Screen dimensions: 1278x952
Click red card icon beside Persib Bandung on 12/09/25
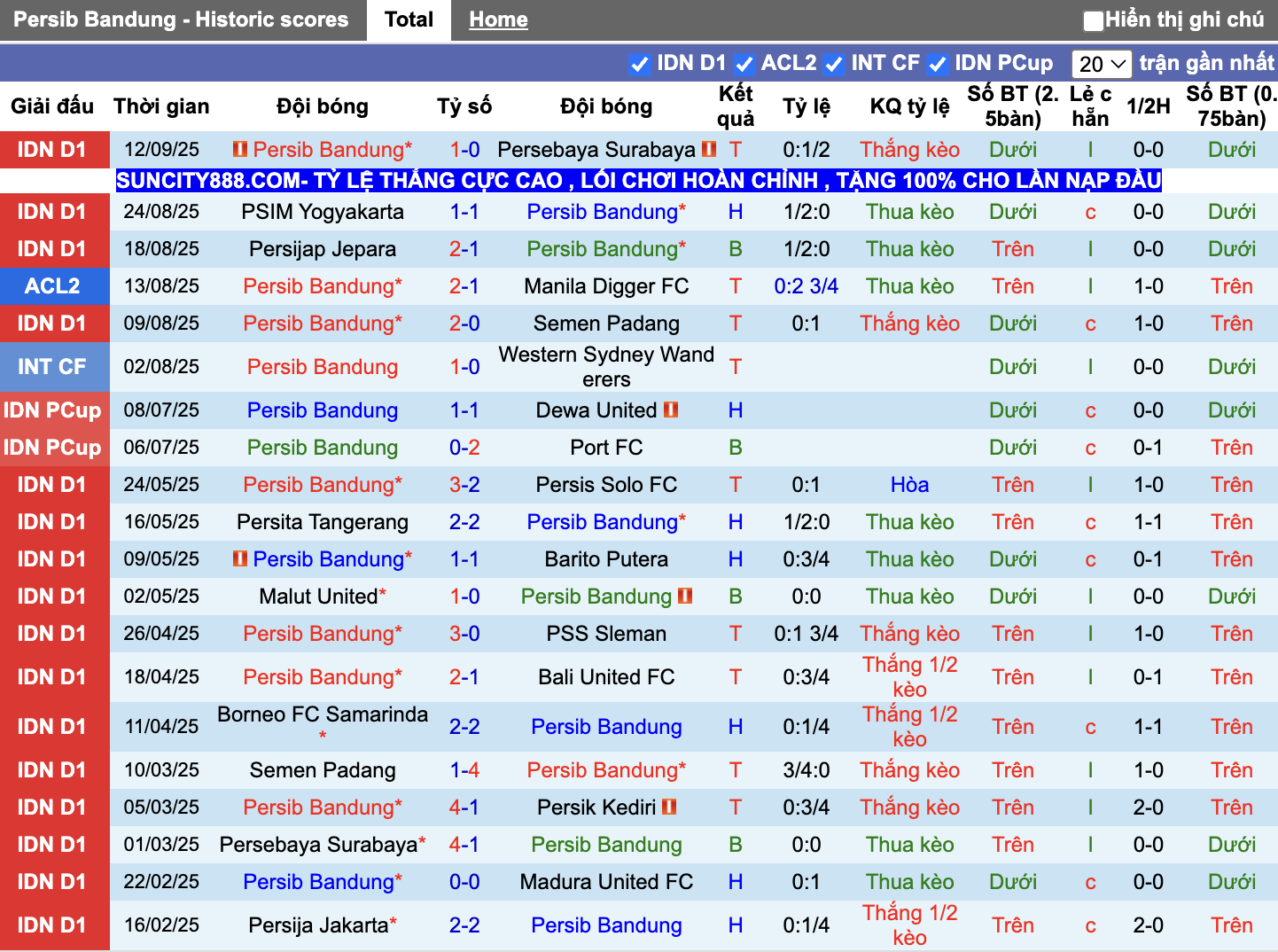pyautogui.click(x=240, y=150)
